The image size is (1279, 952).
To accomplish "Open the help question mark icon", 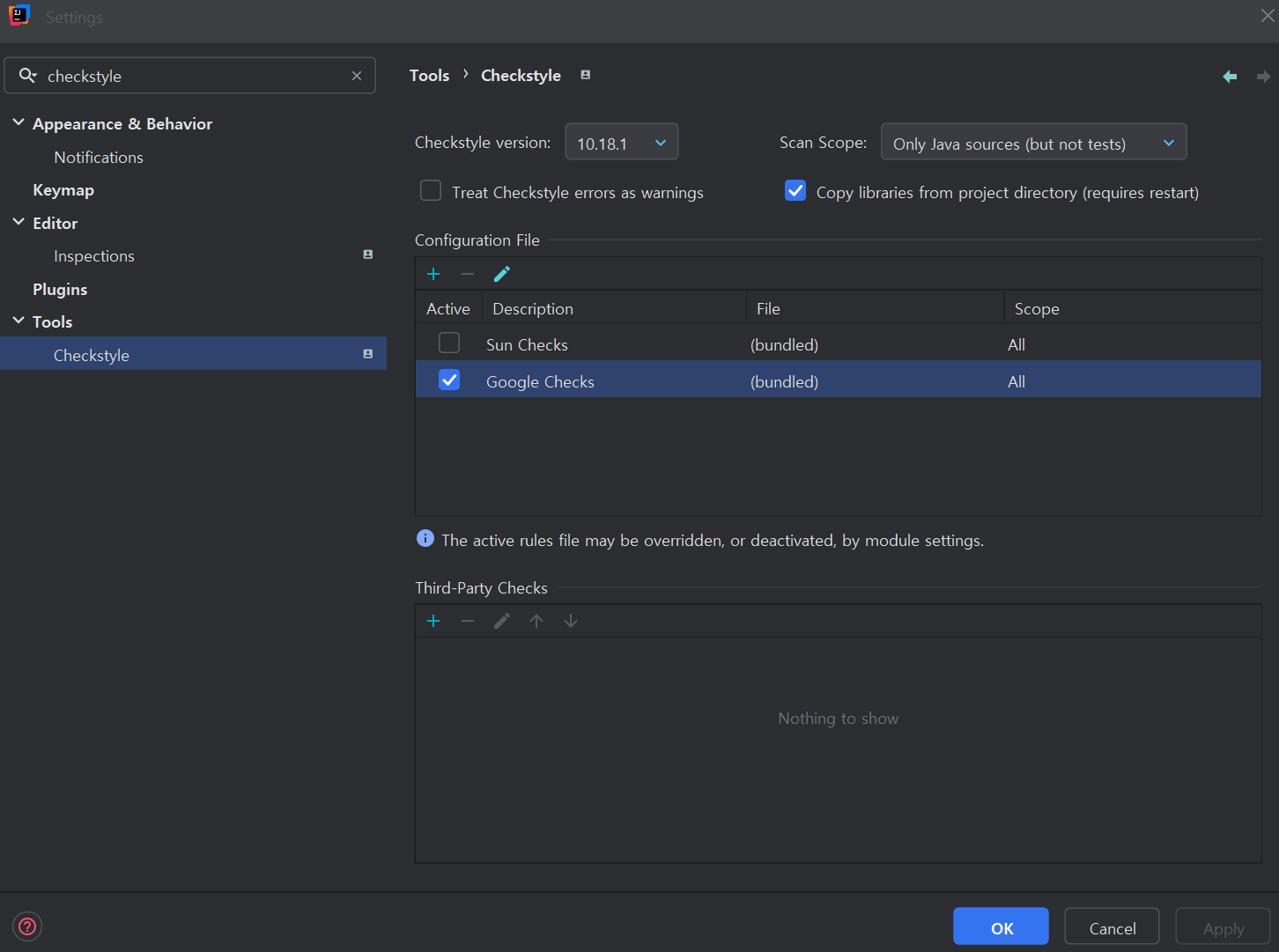I will 27,926.
